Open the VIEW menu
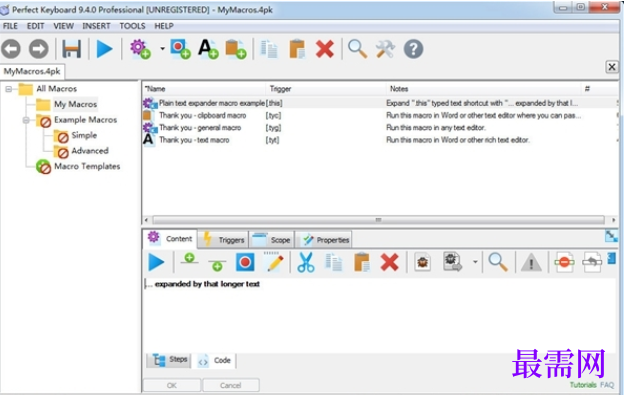This screenshot has width=624, height=395. [64, 26]
